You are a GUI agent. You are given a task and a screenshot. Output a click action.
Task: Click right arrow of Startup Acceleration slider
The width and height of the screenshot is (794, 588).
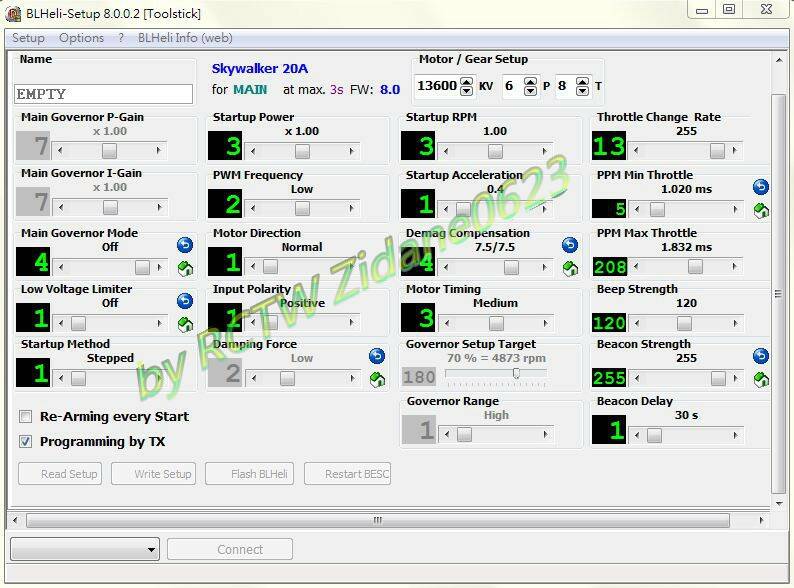coord(545,208)
